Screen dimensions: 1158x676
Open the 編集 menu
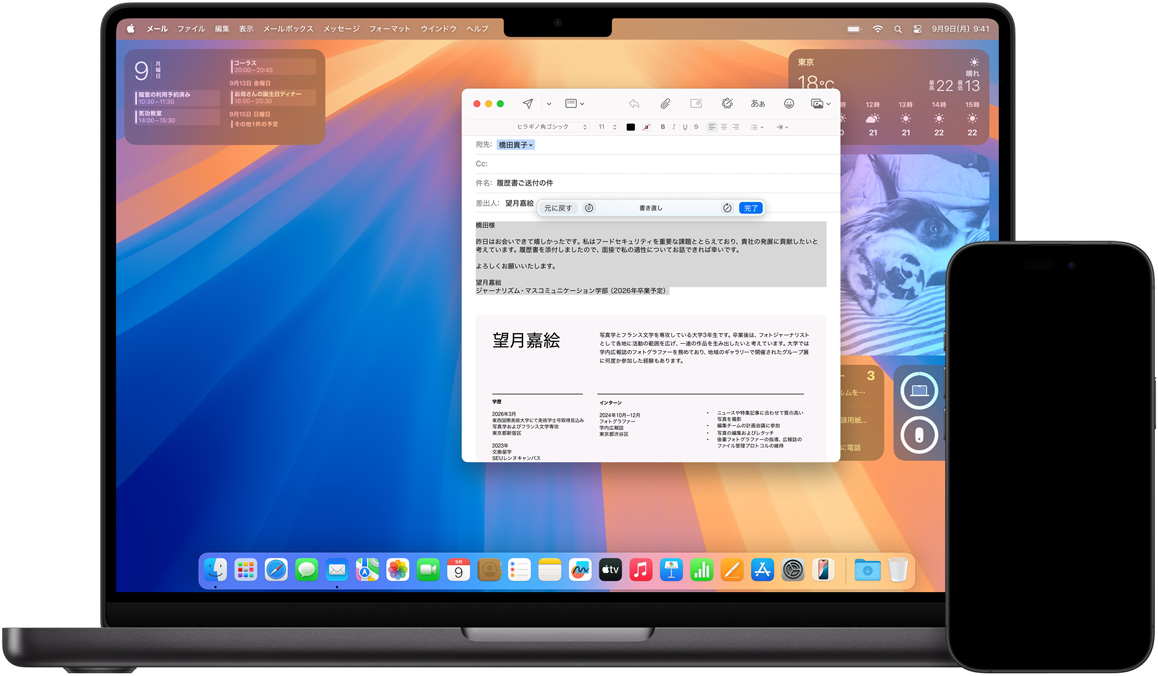tap(222, 29)
